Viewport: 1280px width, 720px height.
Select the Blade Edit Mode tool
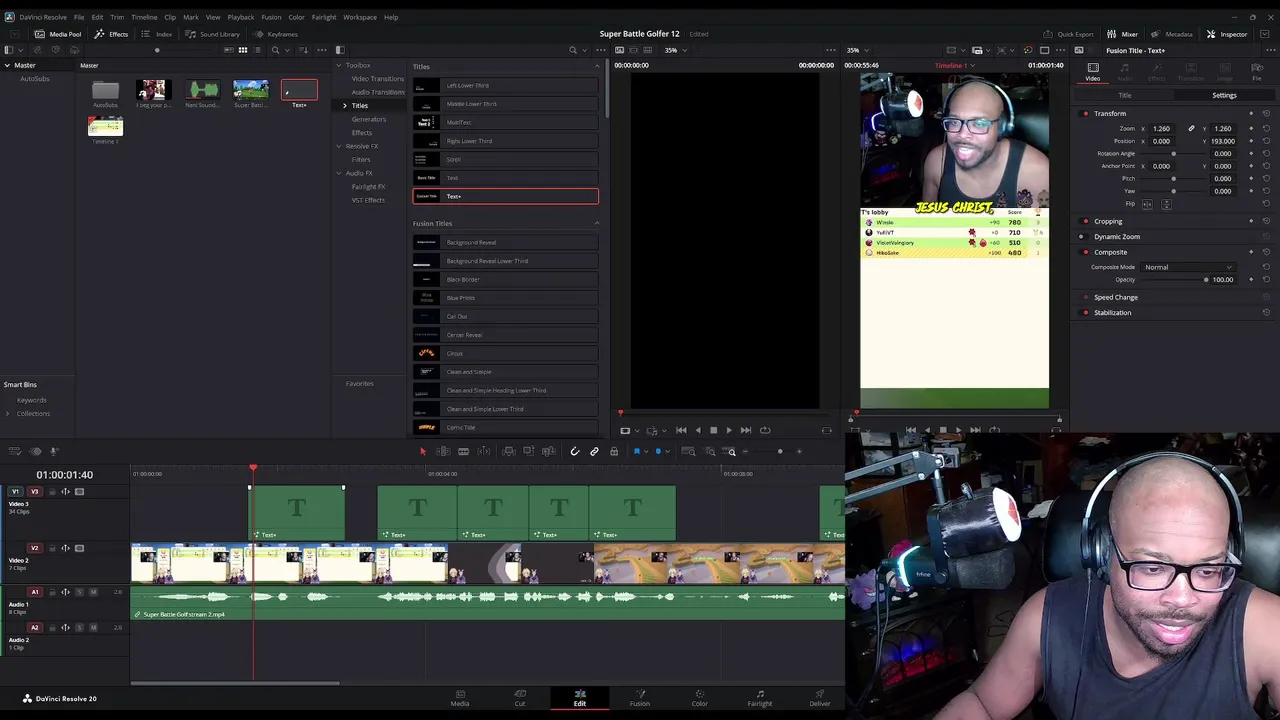[464, 452]
